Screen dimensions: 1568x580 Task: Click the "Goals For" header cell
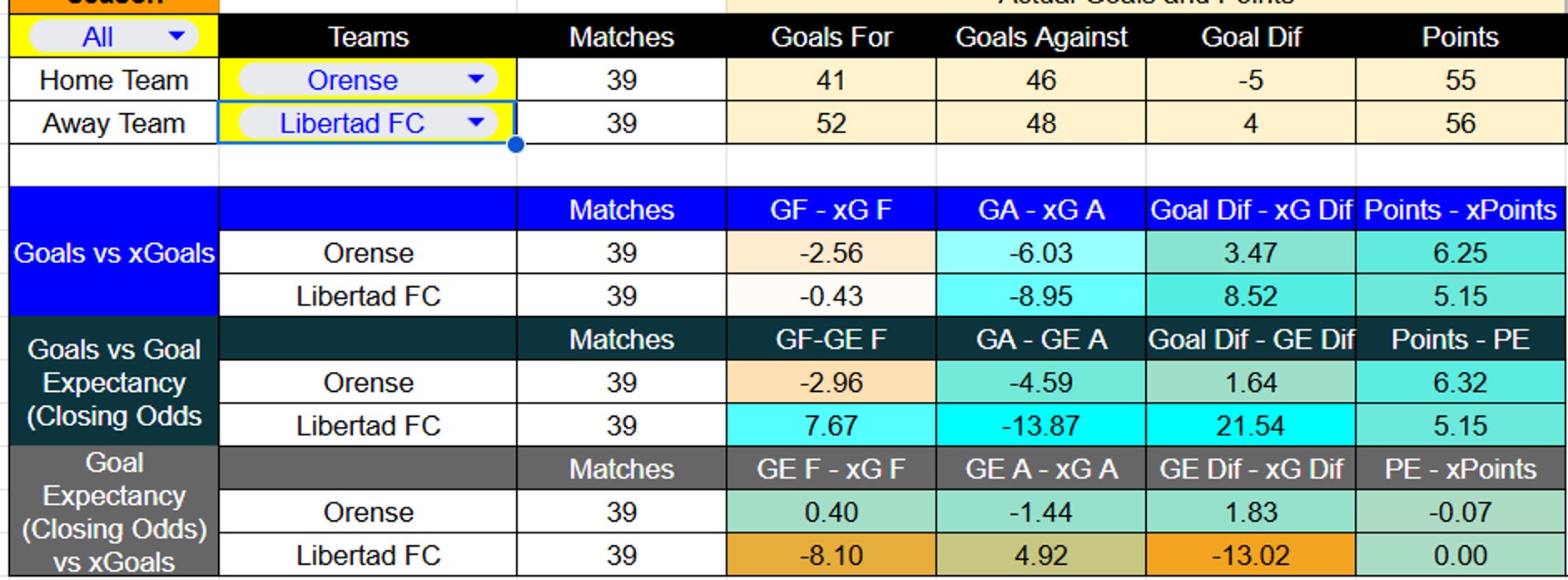point(831,37)
